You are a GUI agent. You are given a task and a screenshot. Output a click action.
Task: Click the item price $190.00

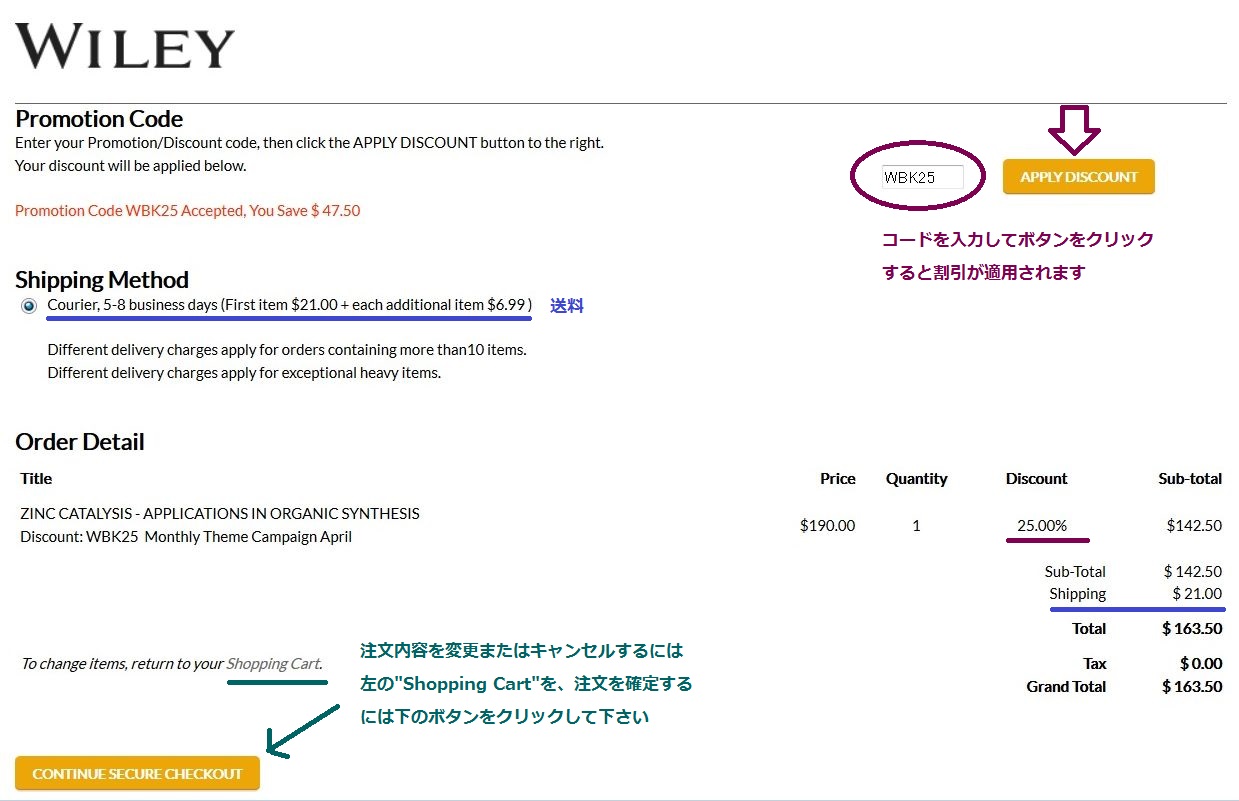[827, 525]
